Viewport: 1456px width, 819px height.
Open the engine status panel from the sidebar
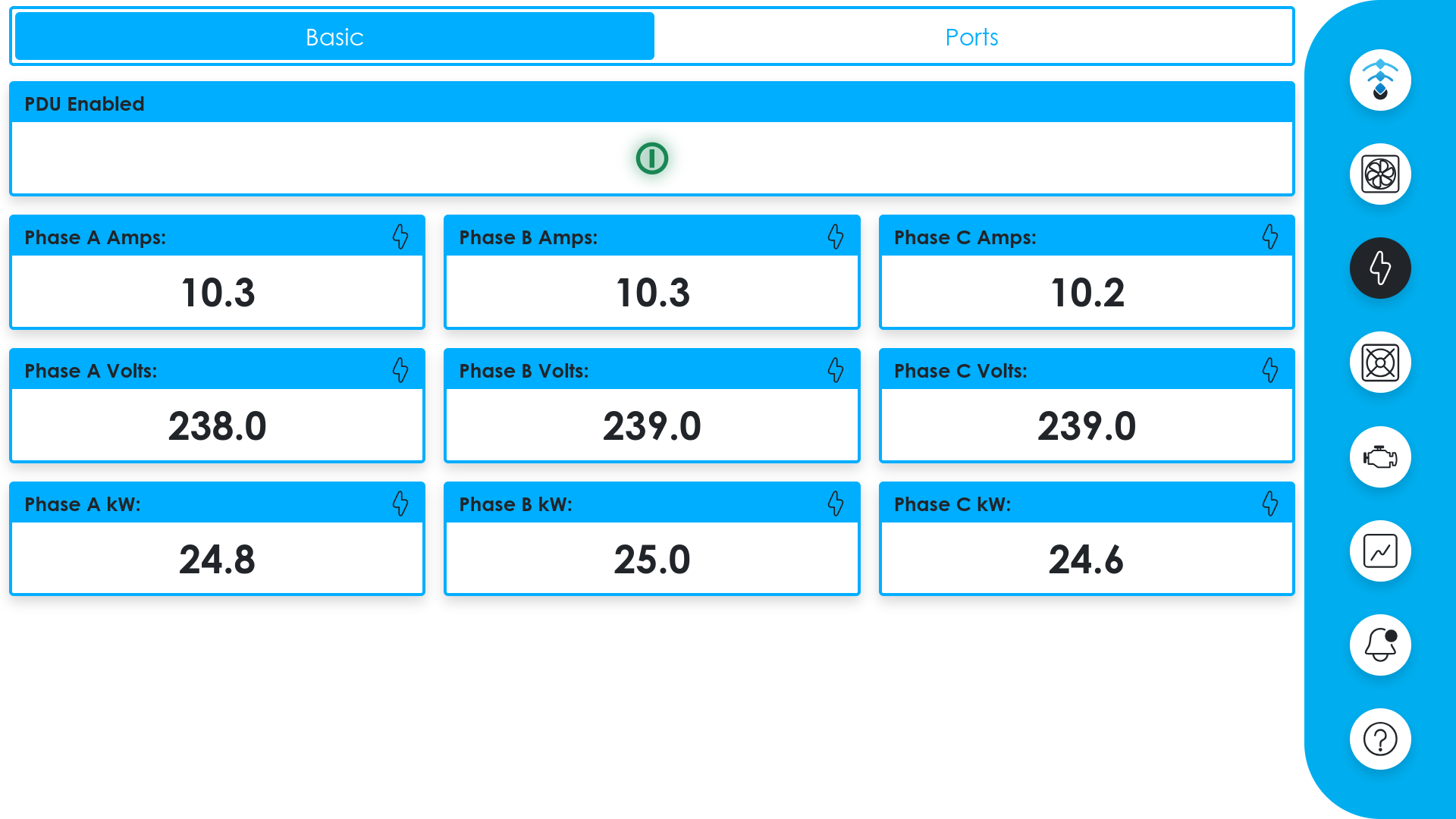pos(1380,457)
